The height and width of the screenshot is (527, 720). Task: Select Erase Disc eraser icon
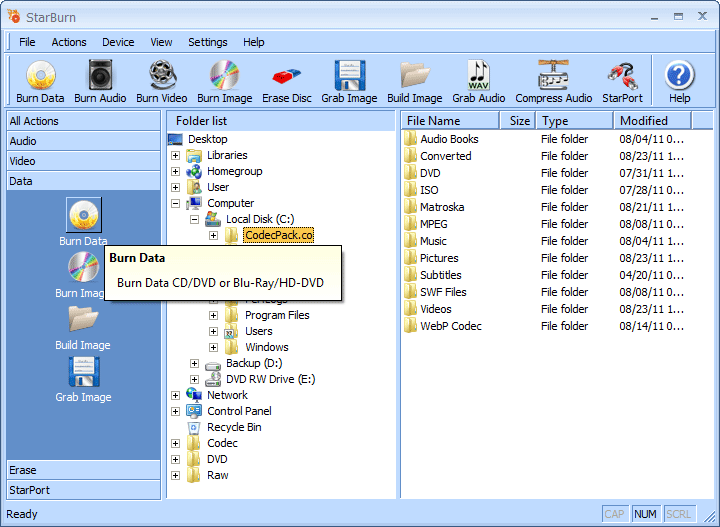point(287,76)
